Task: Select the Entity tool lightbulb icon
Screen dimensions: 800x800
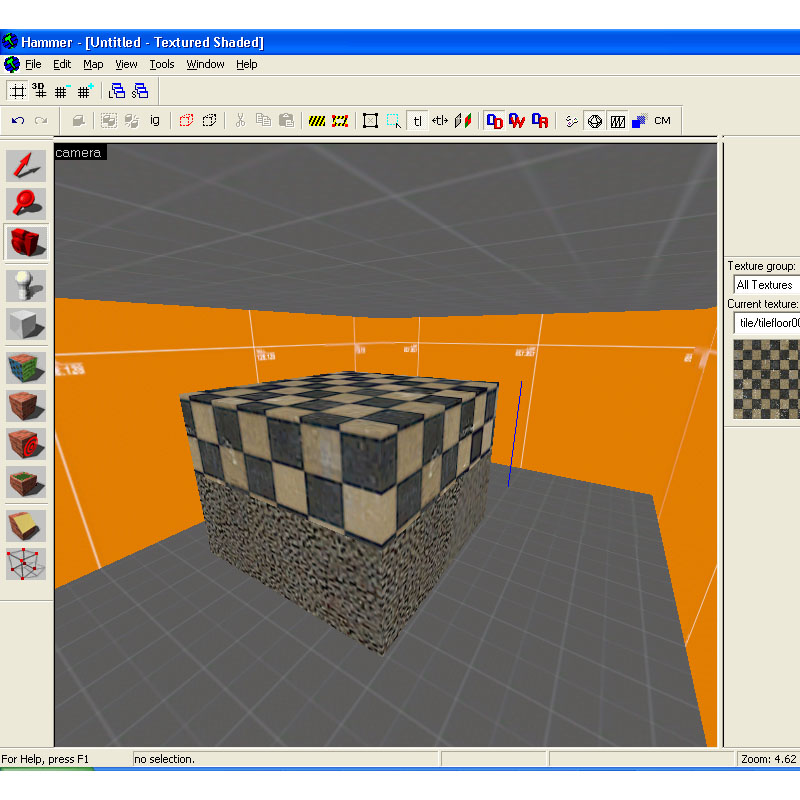Action: click(x=26, y=286)
